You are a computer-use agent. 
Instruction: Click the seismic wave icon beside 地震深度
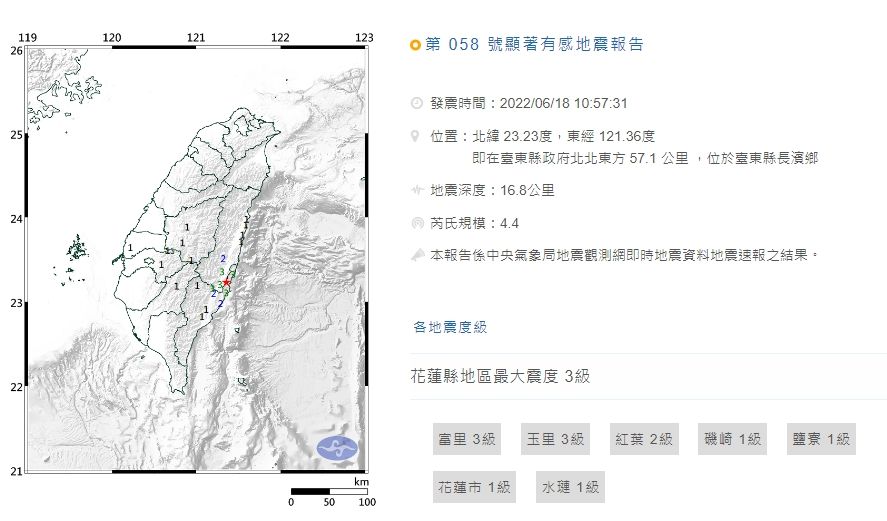417,190
